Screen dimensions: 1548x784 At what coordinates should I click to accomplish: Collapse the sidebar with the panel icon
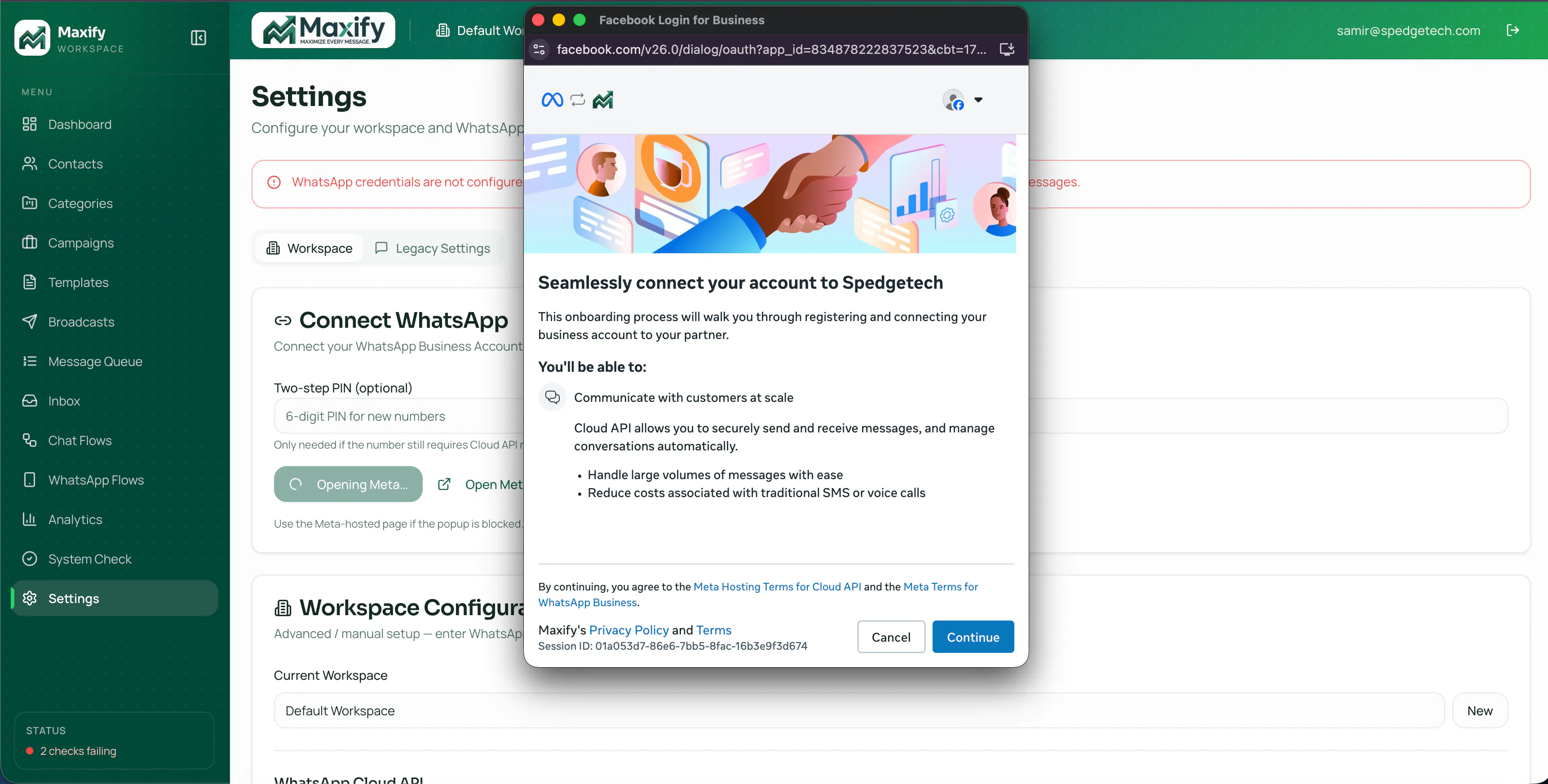pos(198,38)
